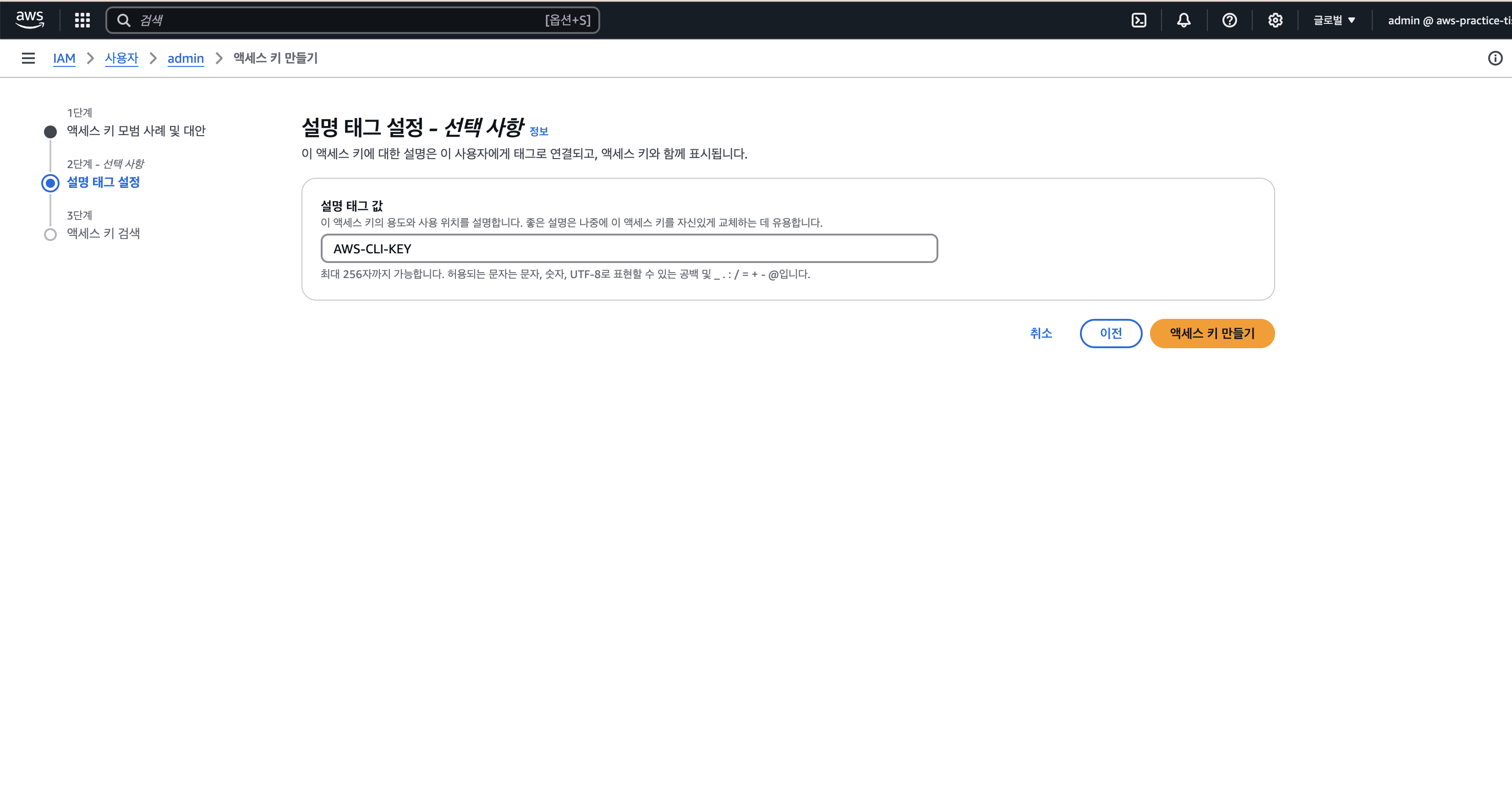
Task: Click the 이전 button
Action: 1111,333
